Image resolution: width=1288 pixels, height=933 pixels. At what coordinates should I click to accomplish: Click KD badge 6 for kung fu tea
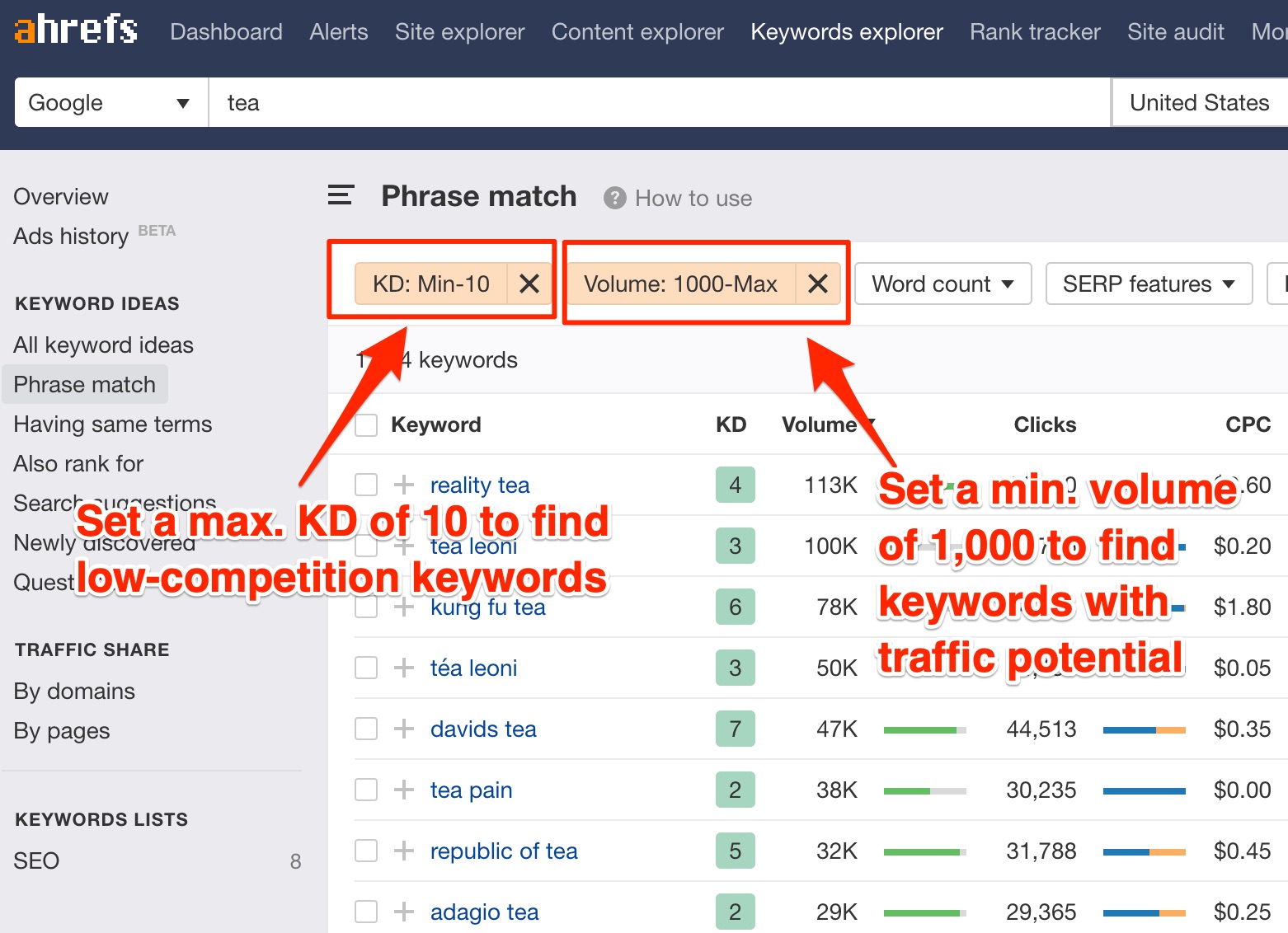[735, 607]
